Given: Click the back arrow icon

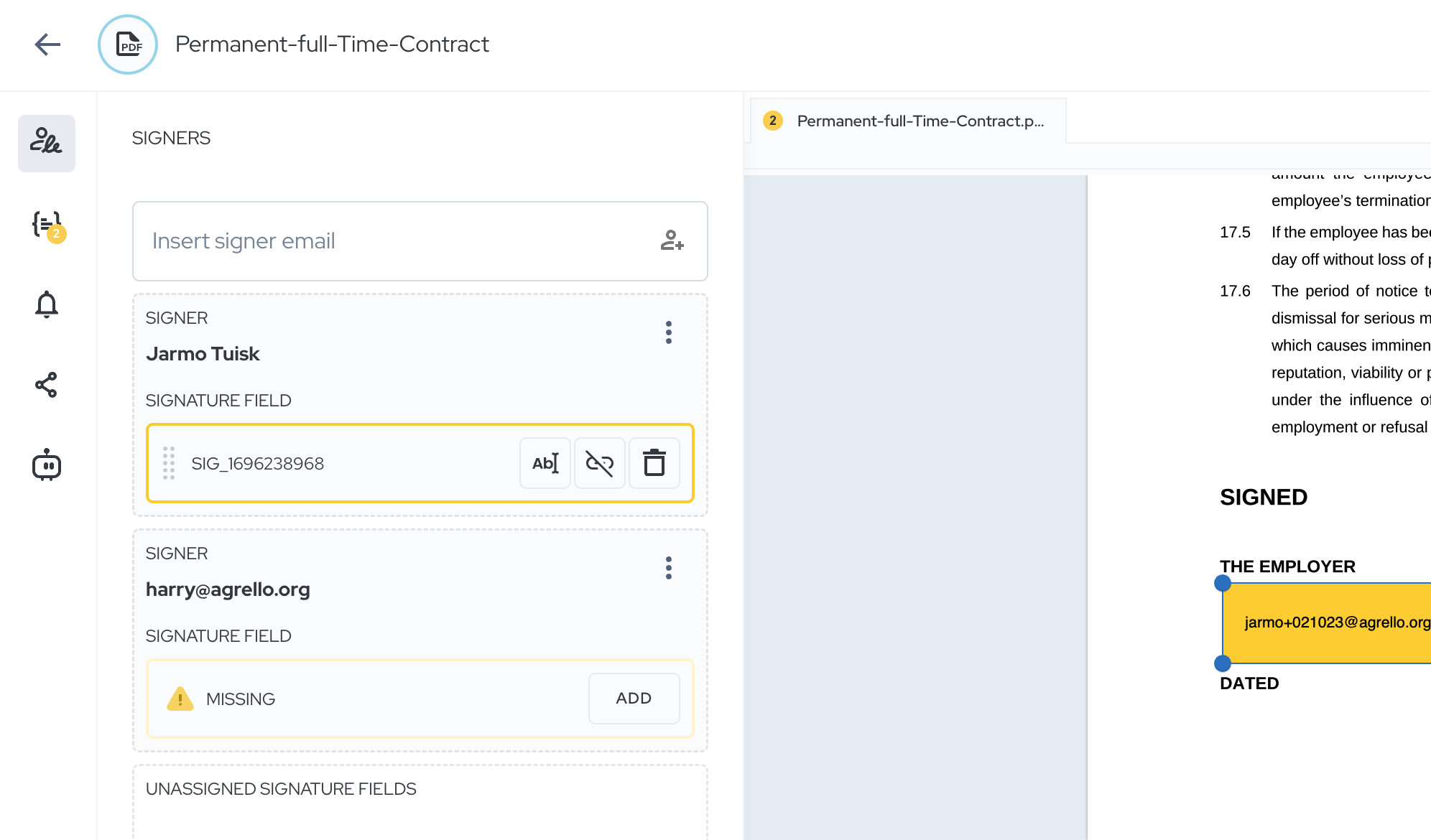Looking at the screenshot, I should 47,45.
